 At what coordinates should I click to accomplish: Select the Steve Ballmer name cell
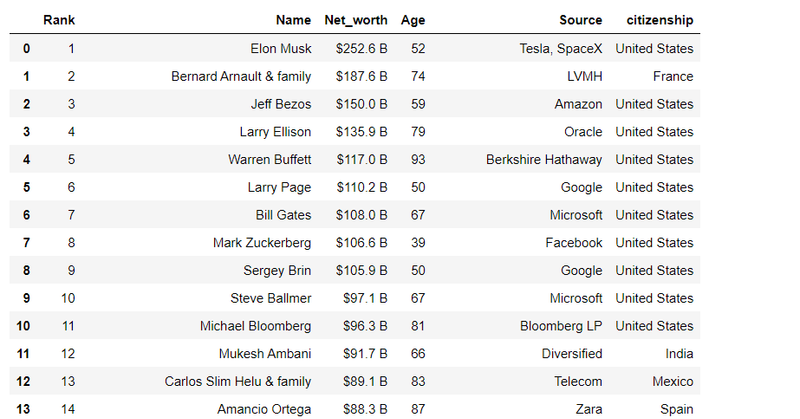click(x=271, y=298)
